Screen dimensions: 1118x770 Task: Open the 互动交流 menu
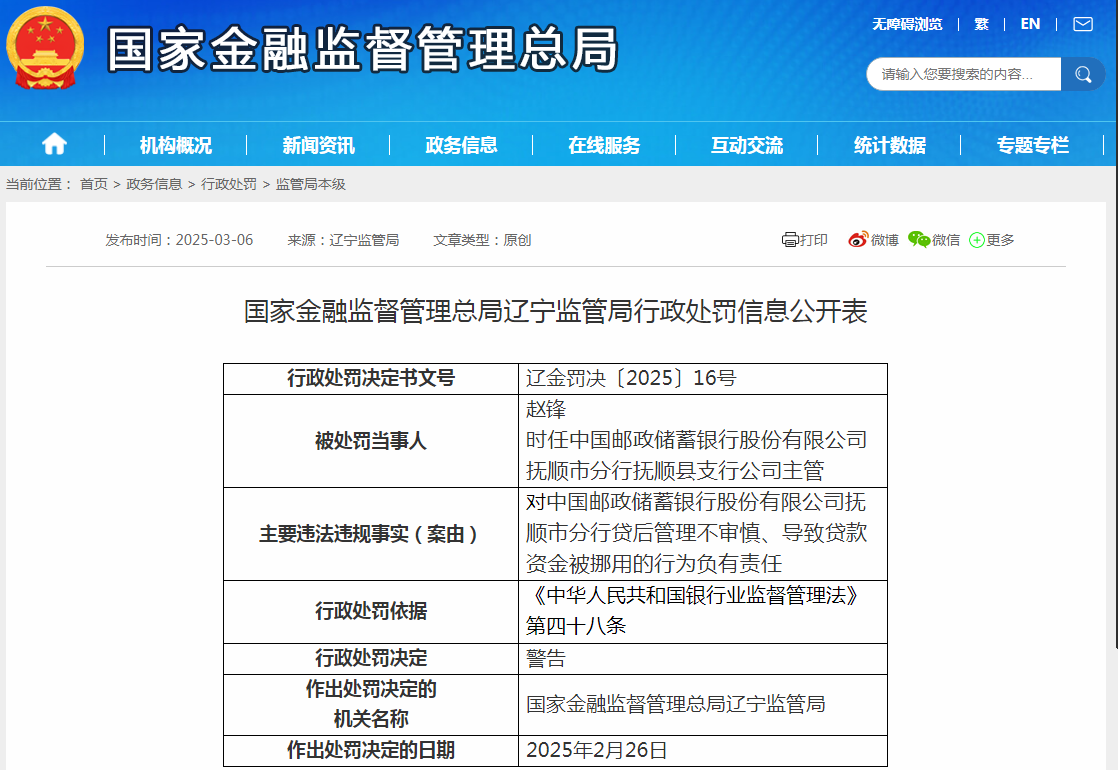point(747,145)
